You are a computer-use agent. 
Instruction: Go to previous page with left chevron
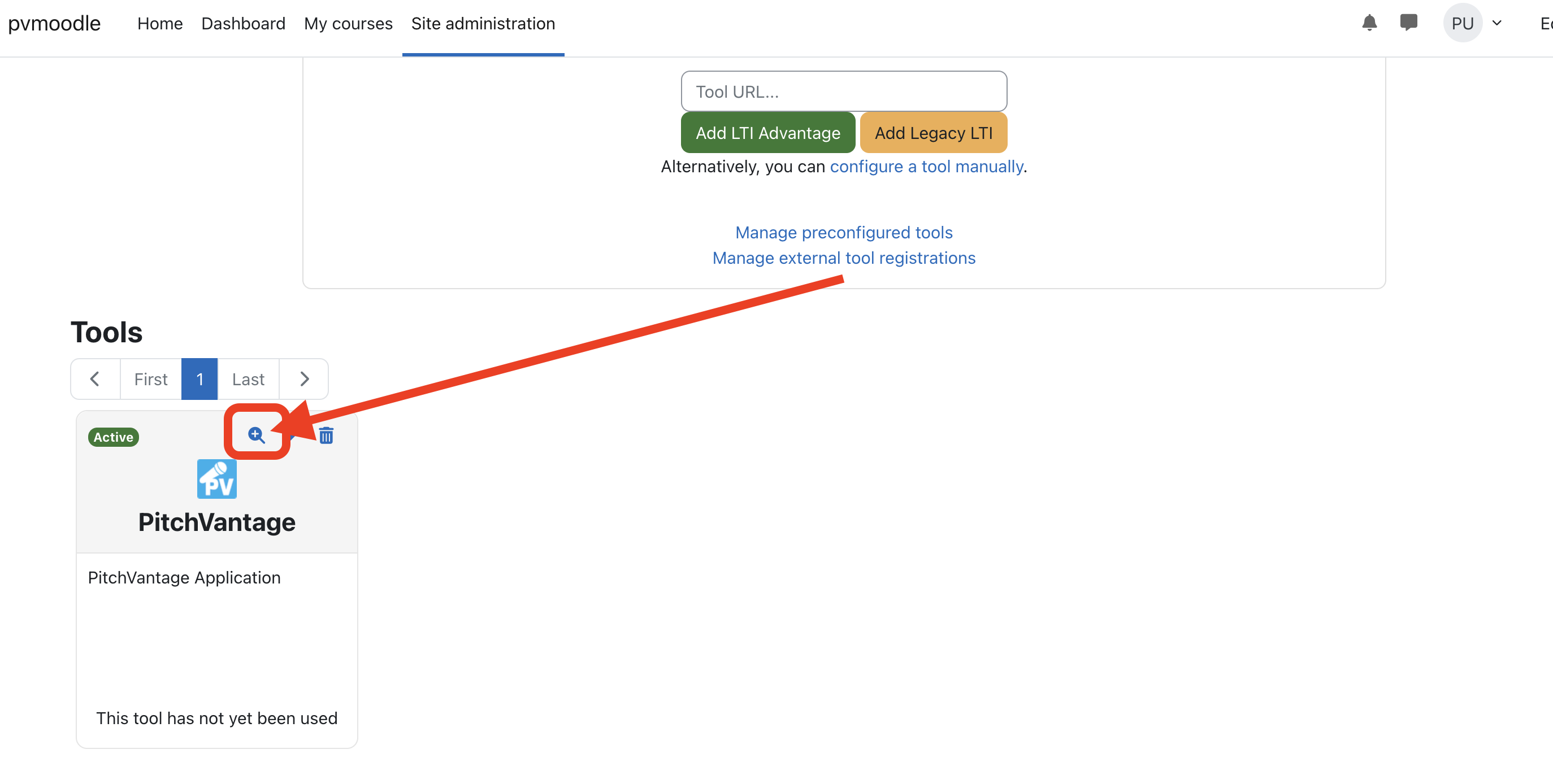pyautogui.click(x=94, y=379)
